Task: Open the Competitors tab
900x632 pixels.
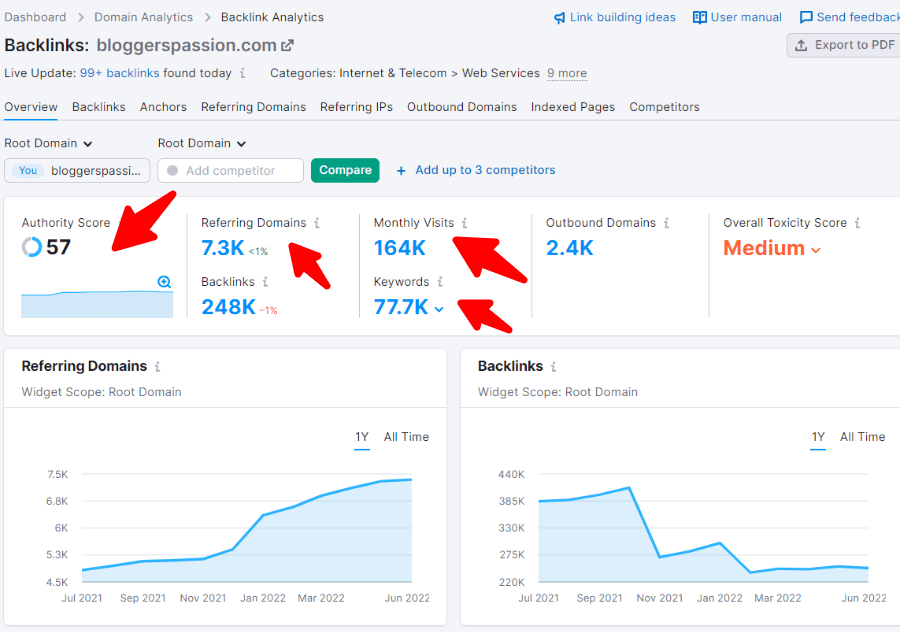Action: [664, 107]
